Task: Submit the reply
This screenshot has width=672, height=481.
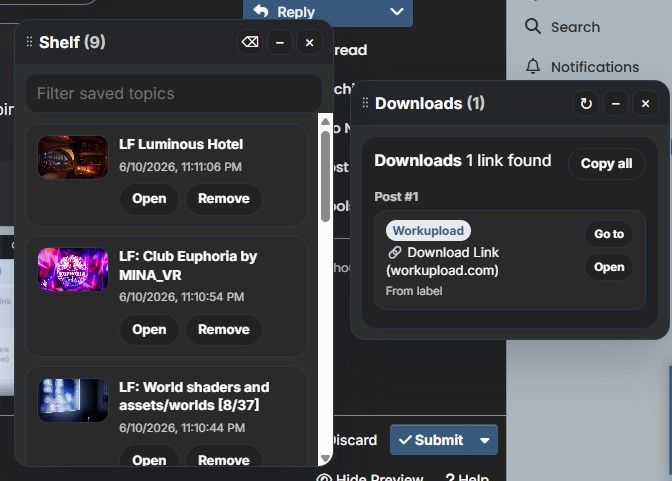Action: [431, 440]
